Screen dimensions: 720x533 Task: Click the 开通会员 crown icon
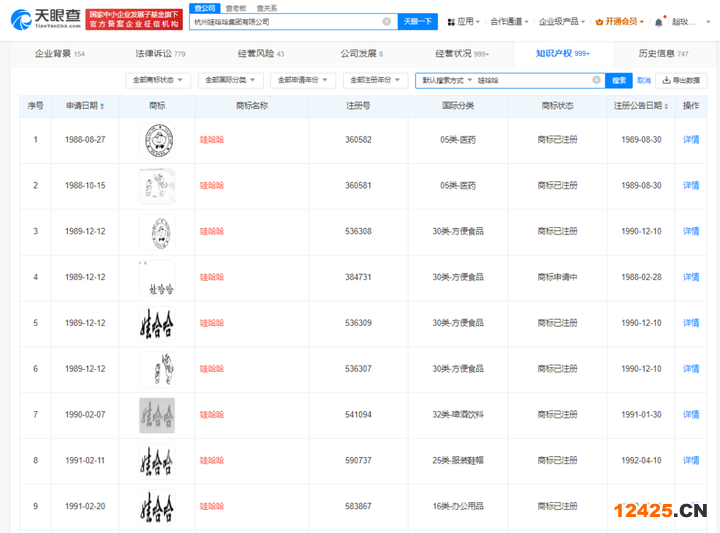[599, 21]
